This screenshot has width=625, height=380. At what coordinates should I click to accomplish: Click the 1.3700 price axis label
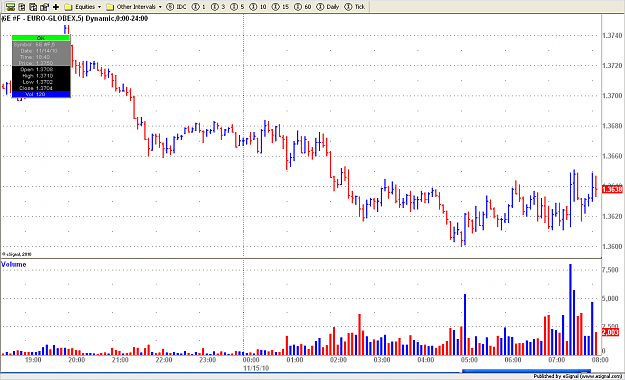(x=612, y=96)
